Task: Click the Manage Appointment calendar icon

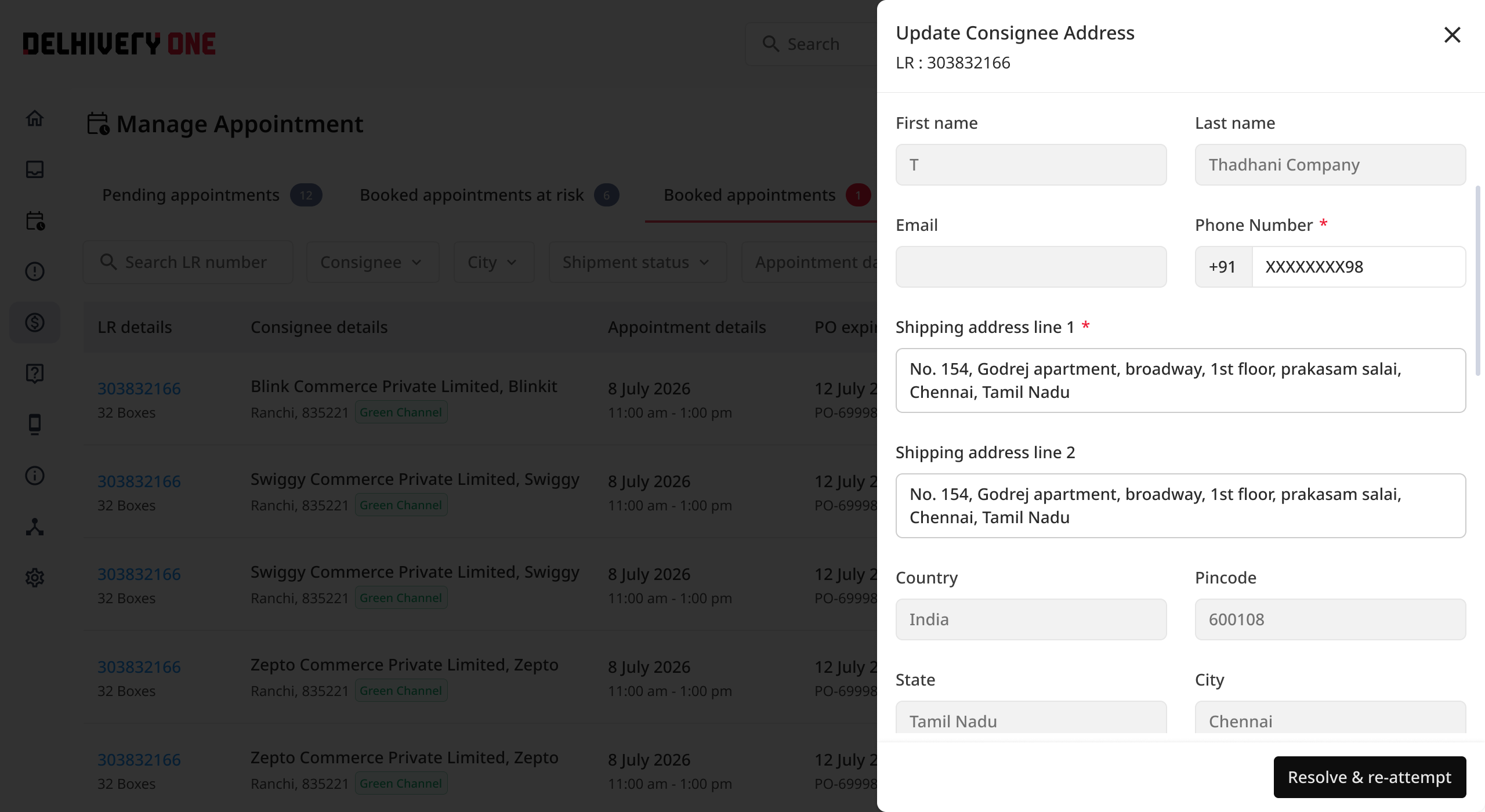Action: click(98, 124)
